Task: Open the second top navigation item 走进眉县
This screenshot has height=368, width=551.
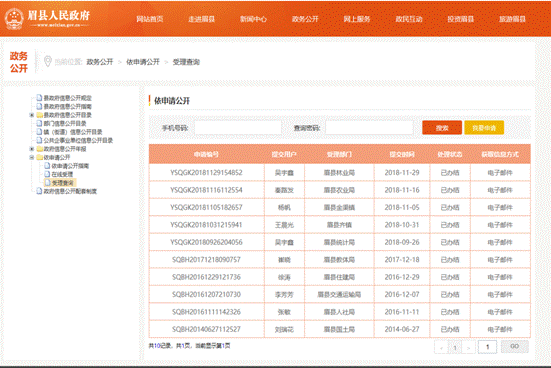Action: (201, 19)
